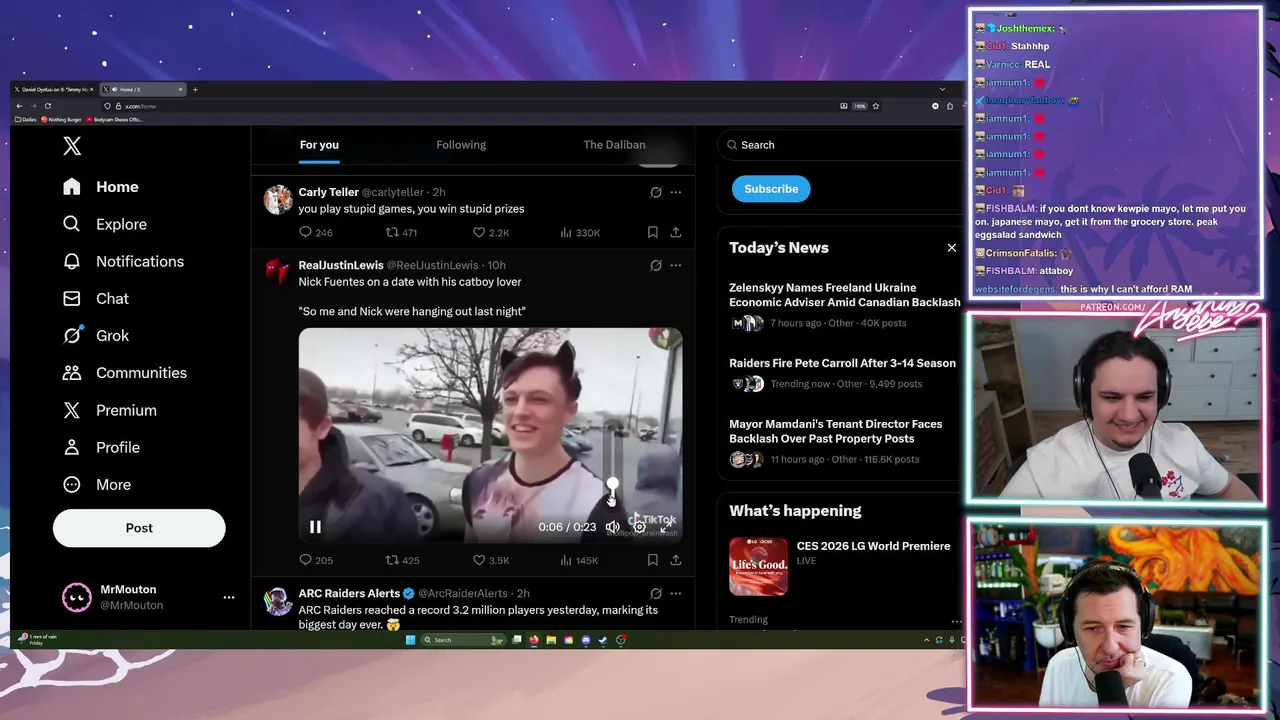
Task: Close the Today's News panel
Action: click(x=951, y=248)
